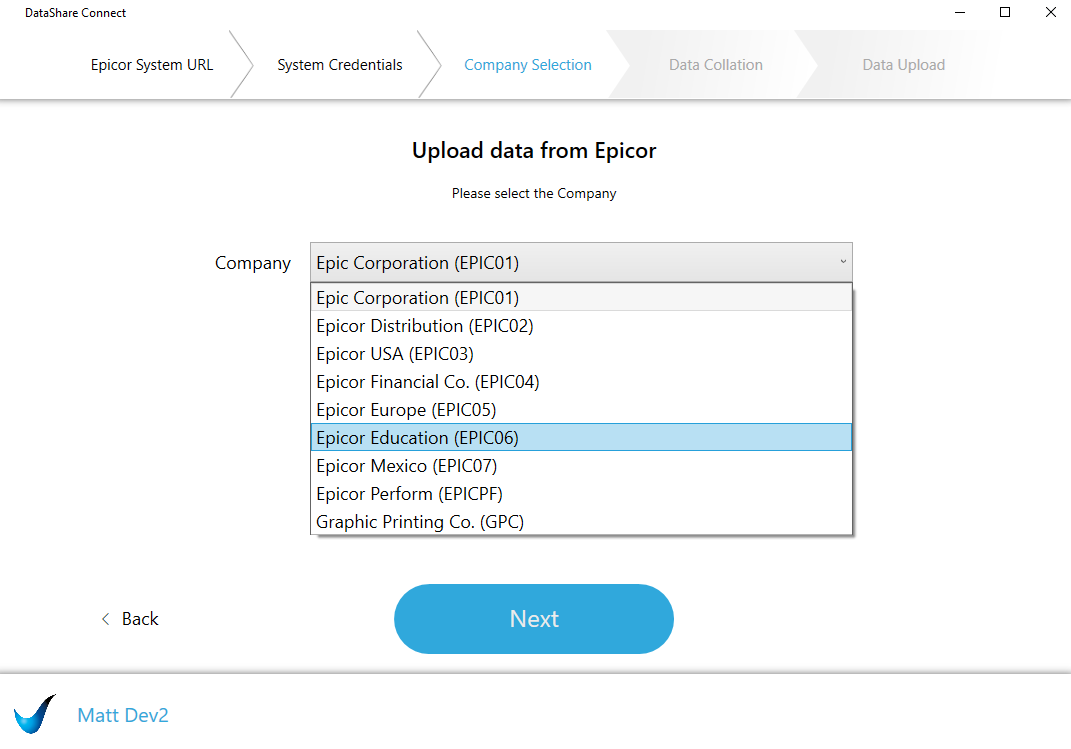Minimize the DataShare Connect window

click(x=960, y=12)
